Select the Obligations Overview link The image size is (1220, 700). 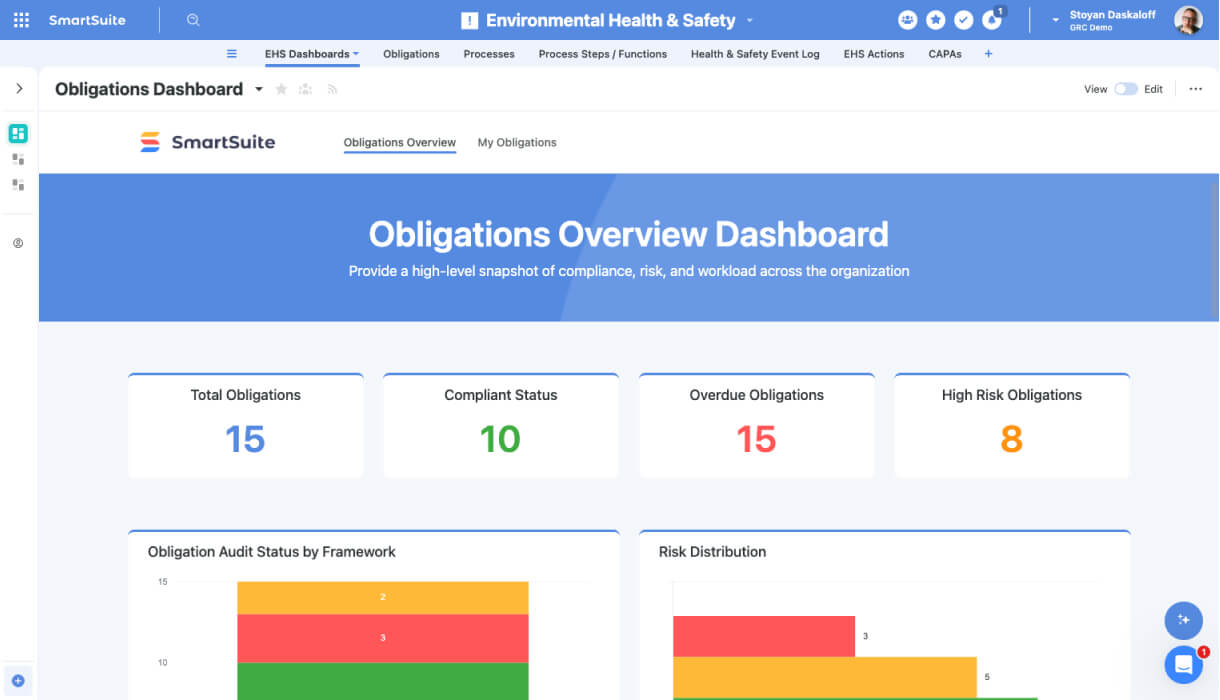(400, 143)
